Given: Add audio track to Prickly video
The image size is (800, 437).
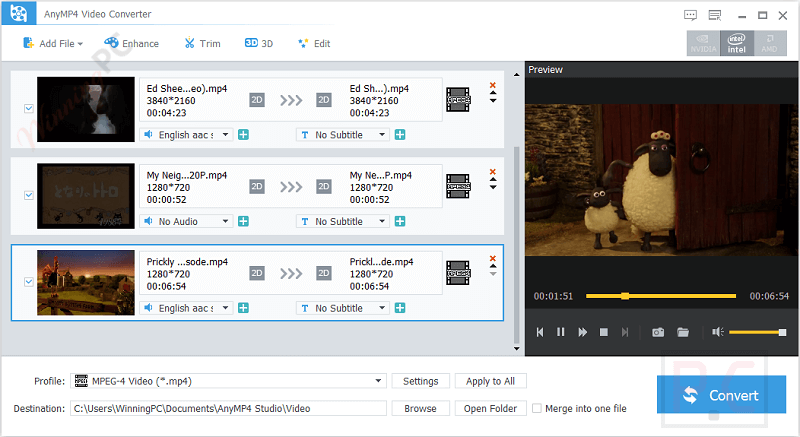Looking at the screenshot, I should [x=243, y=308].
